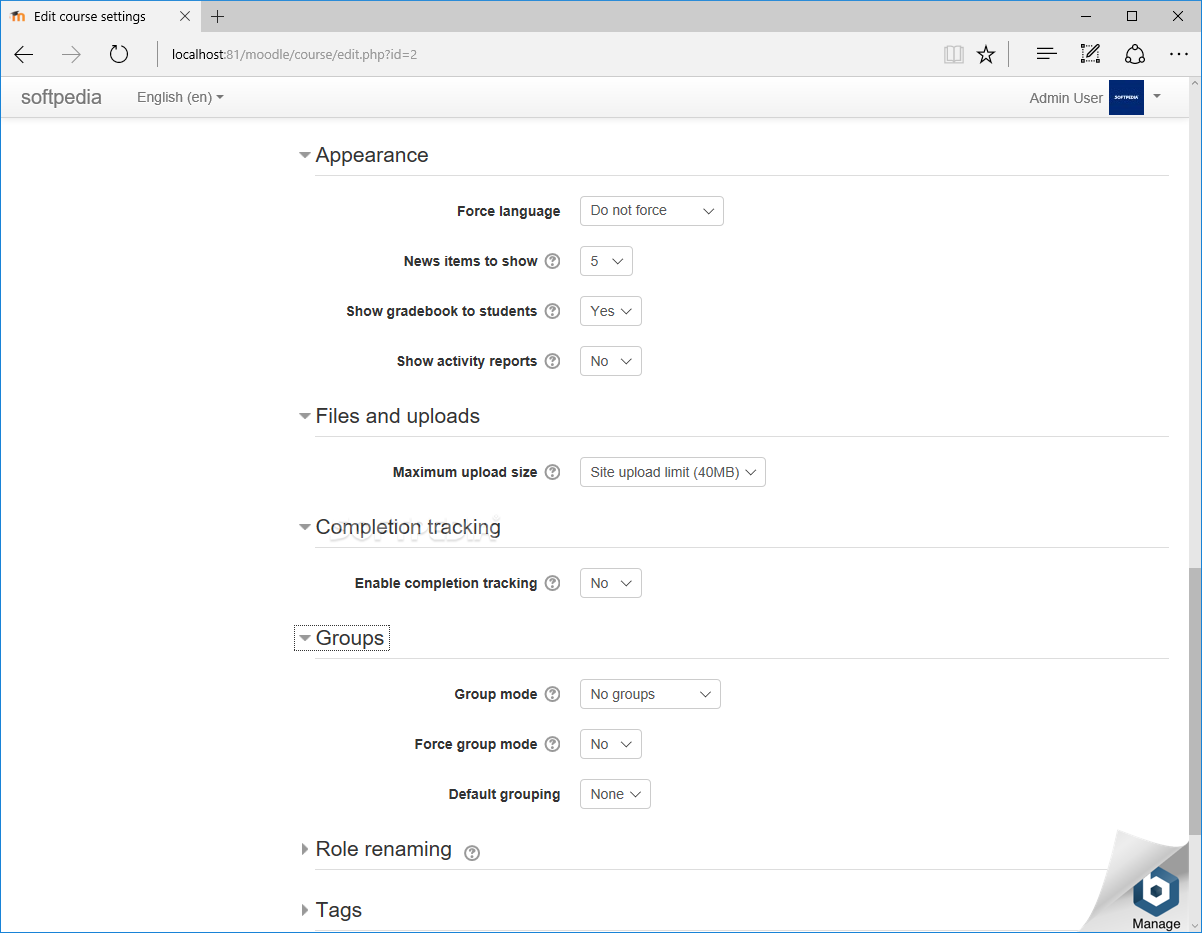The height and width of the screenshot is (933, 1202).
Task: Open the Edge Hub panel
Action: pos(1046,54)
